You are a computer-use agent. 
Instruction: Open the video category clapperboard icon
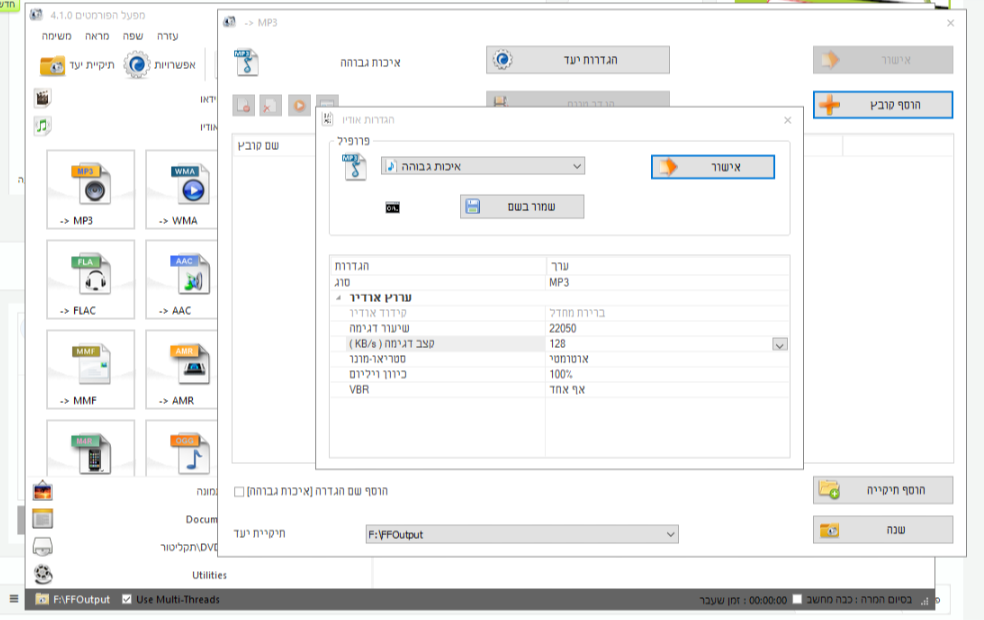[x=42, y=98]
